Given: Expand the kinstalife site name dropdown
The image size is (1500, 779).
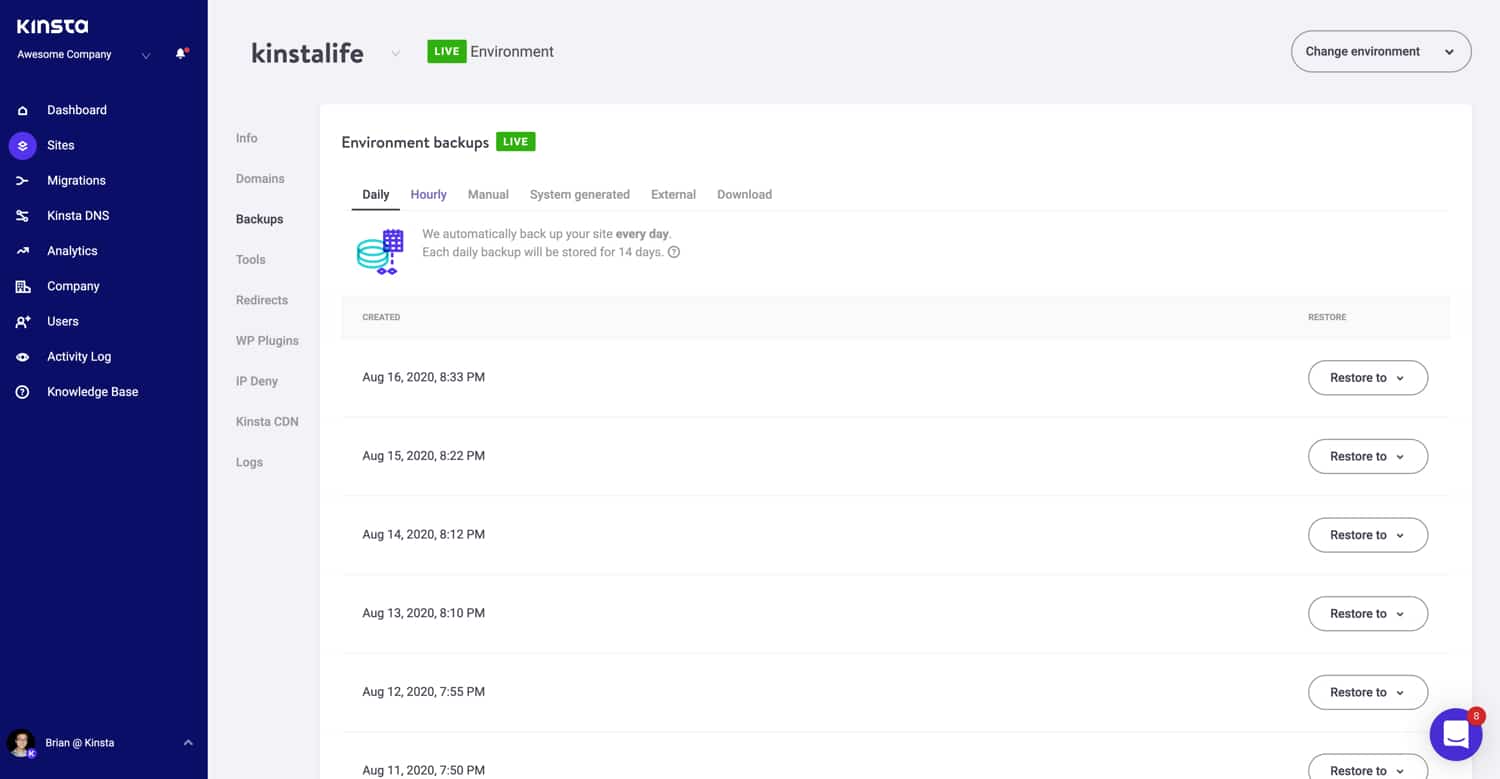Looking at the screenshot, I should point(395,53).
